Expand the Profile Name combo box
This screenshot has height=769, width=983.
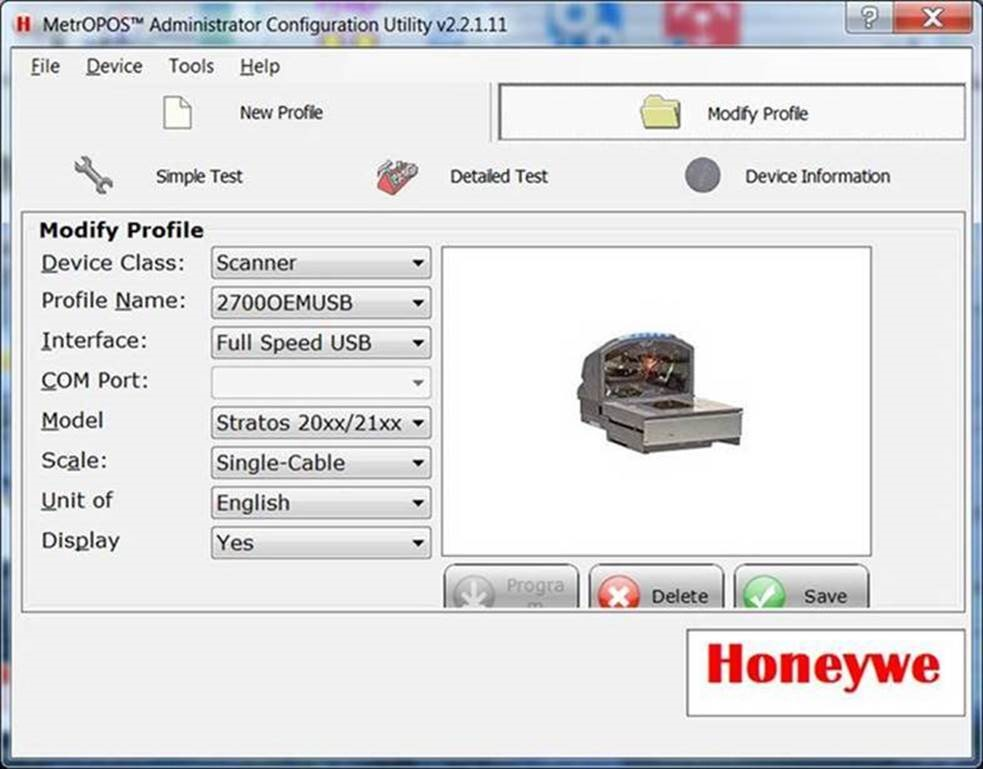[418, 303]
